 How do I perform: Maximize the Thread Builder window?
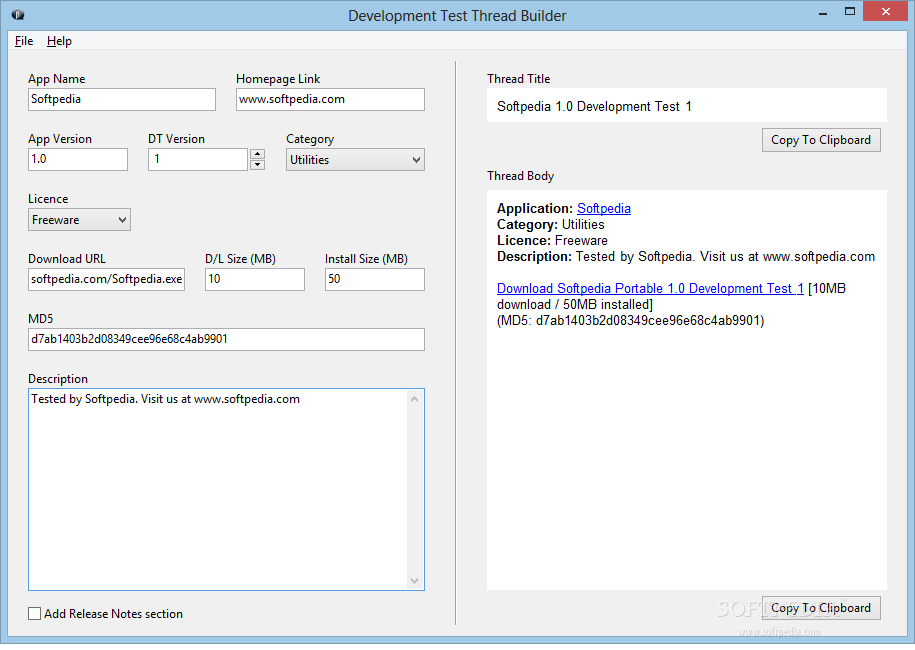850,12
